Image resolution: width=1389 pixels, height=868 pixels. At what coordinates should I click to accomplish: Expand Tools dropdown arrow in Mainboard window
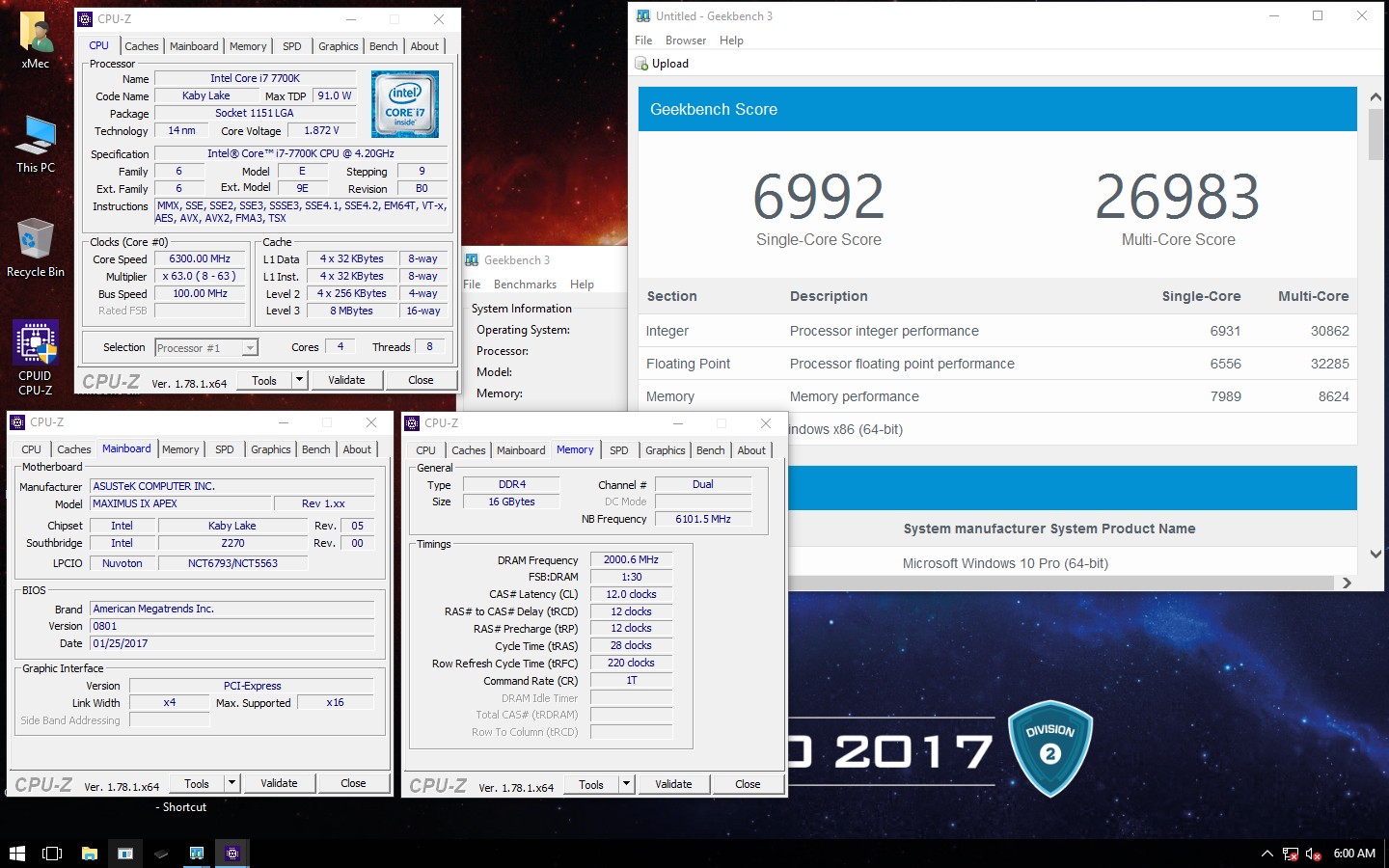click(231, 783)
